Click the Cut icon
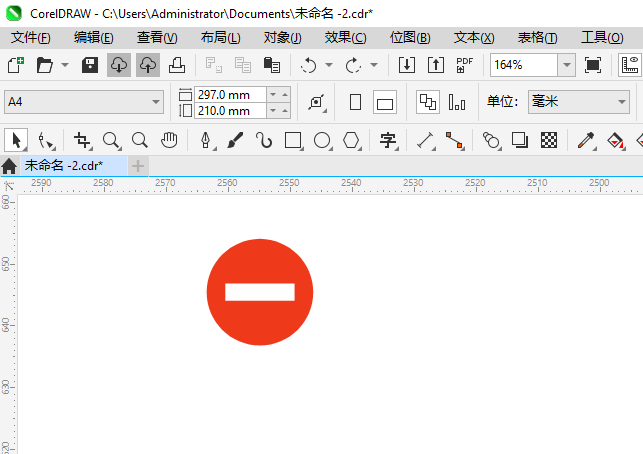Screen dimensions: 643x454 (214, 65)
